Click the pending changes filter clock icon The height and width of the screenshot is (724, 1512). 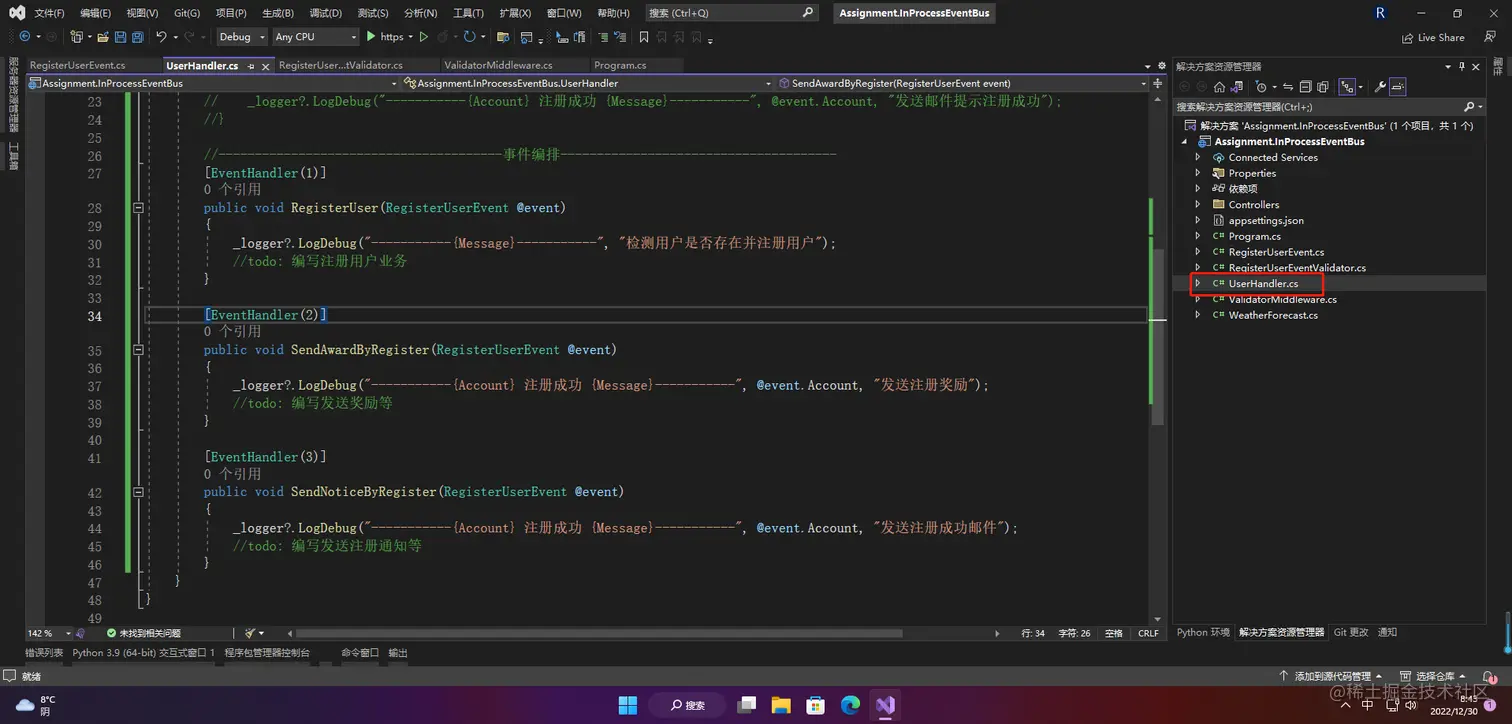coord(1260,87)
